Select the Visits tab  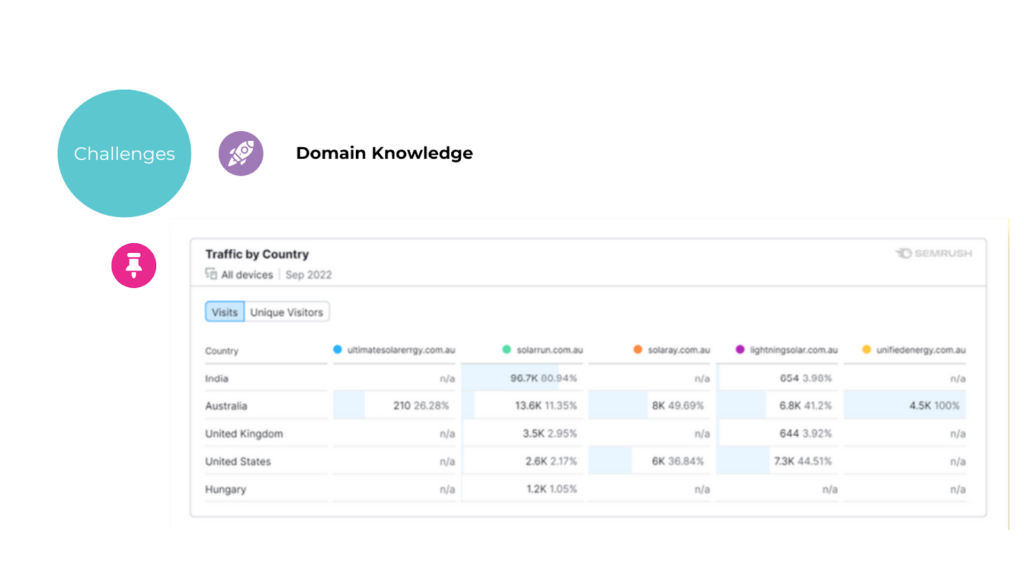click(225, 312)
